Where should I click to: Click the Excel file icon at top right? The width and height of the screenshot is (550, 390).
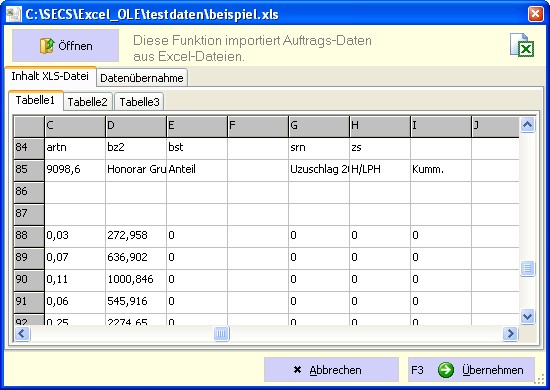click(x=522, y=45)
